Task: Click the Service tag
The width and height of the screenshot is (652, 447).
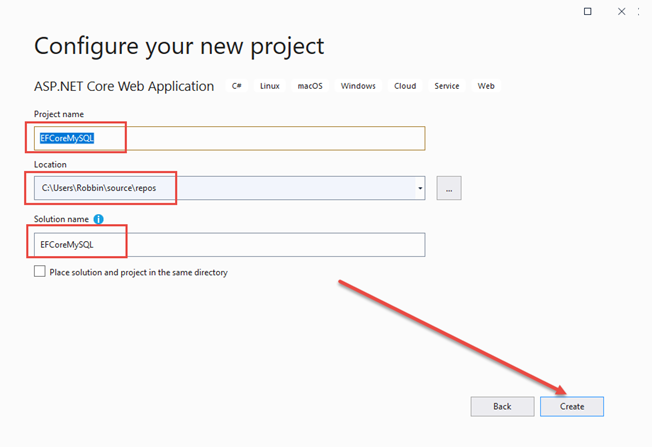Action: (x=447, y=86)
